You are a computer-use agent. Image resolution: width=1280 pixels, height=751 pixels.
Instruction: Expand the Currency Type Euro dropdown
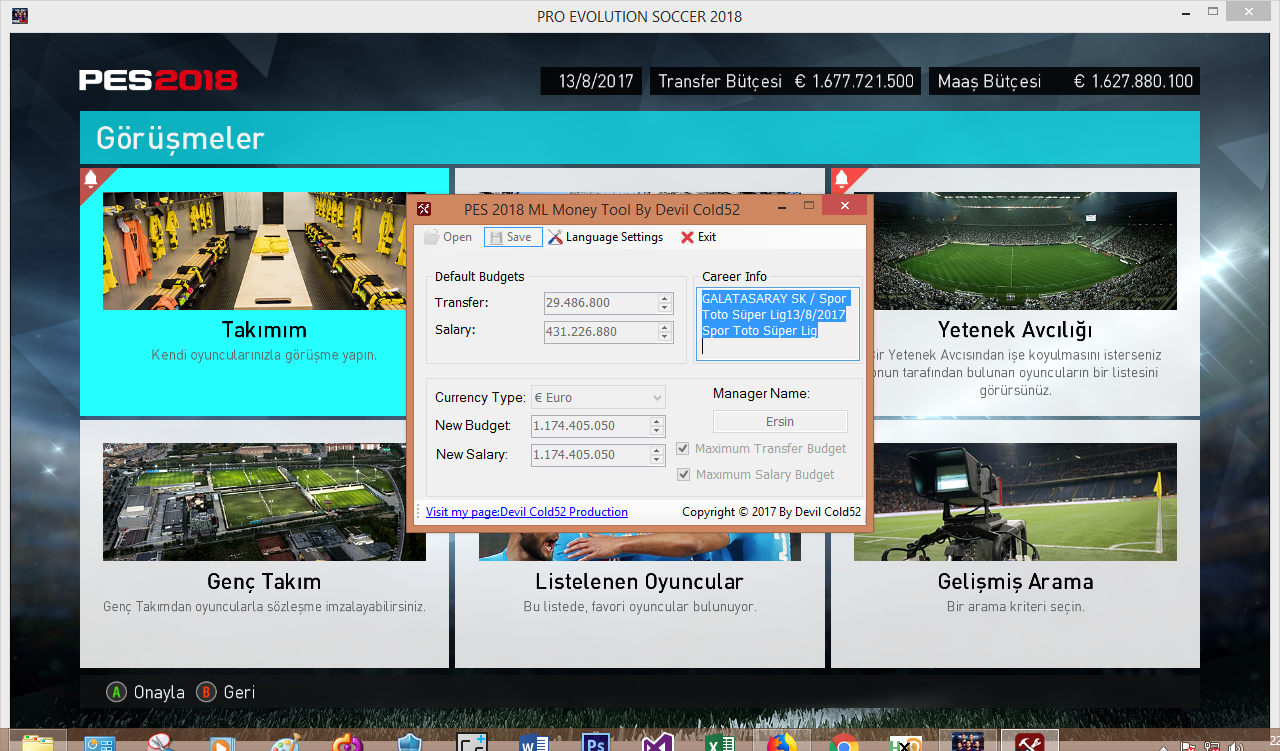tap(657, 397)
